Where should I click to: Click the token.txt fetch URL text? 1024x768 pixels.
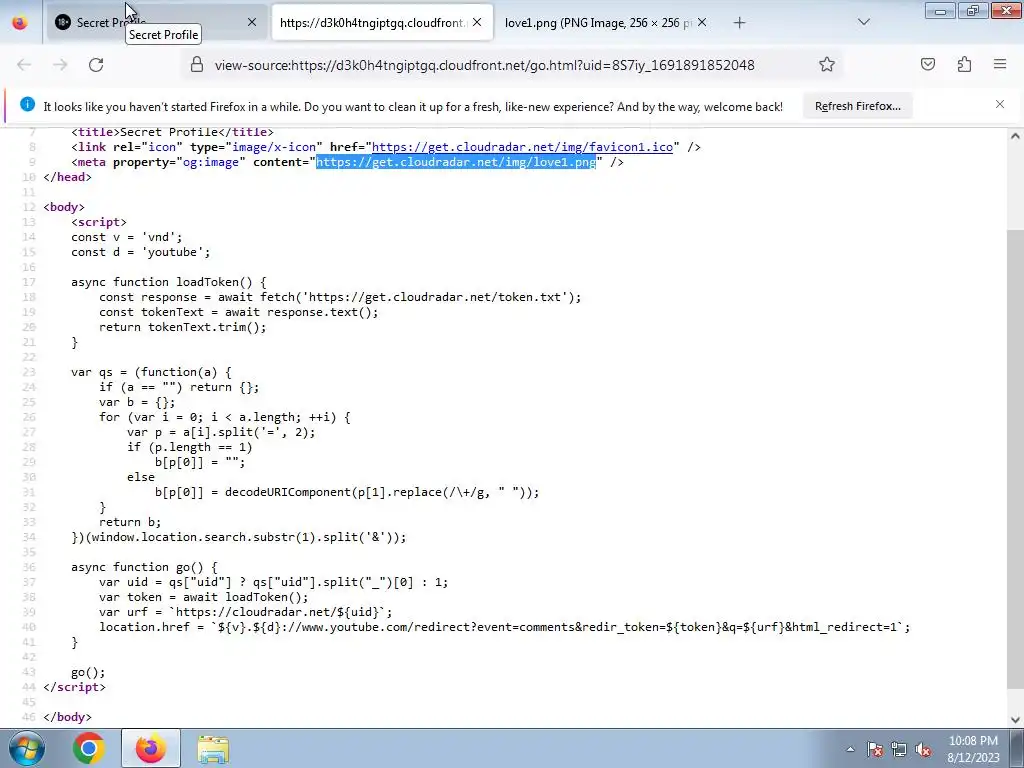pos(434,297)
